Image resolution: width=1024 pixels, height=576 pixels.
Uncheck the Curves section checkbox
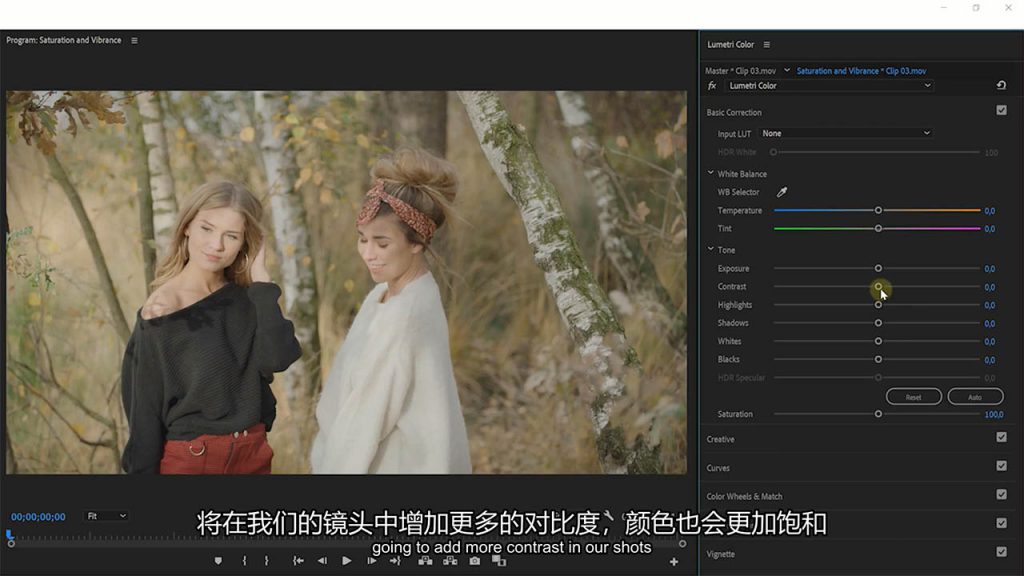click(x=1001, y=466)
